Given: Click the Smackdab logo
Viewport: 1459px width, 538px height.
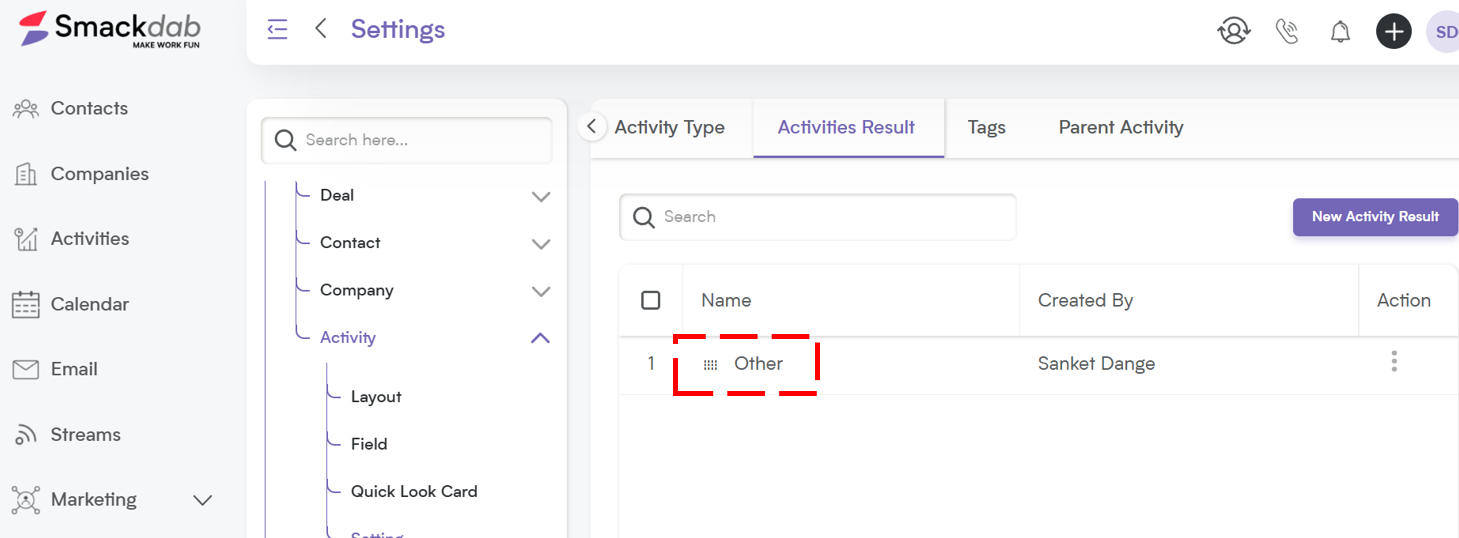Looking at the screenshot, I should [111, 29].
